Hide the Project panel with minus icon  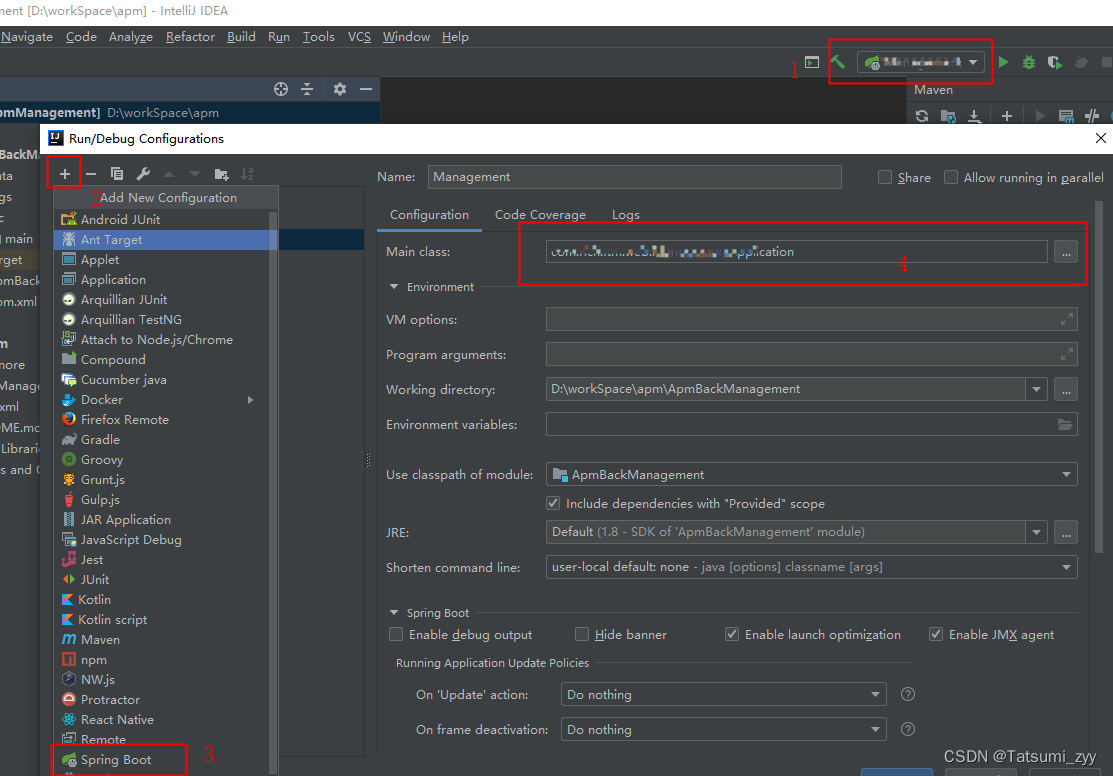(x=366, y=89)
